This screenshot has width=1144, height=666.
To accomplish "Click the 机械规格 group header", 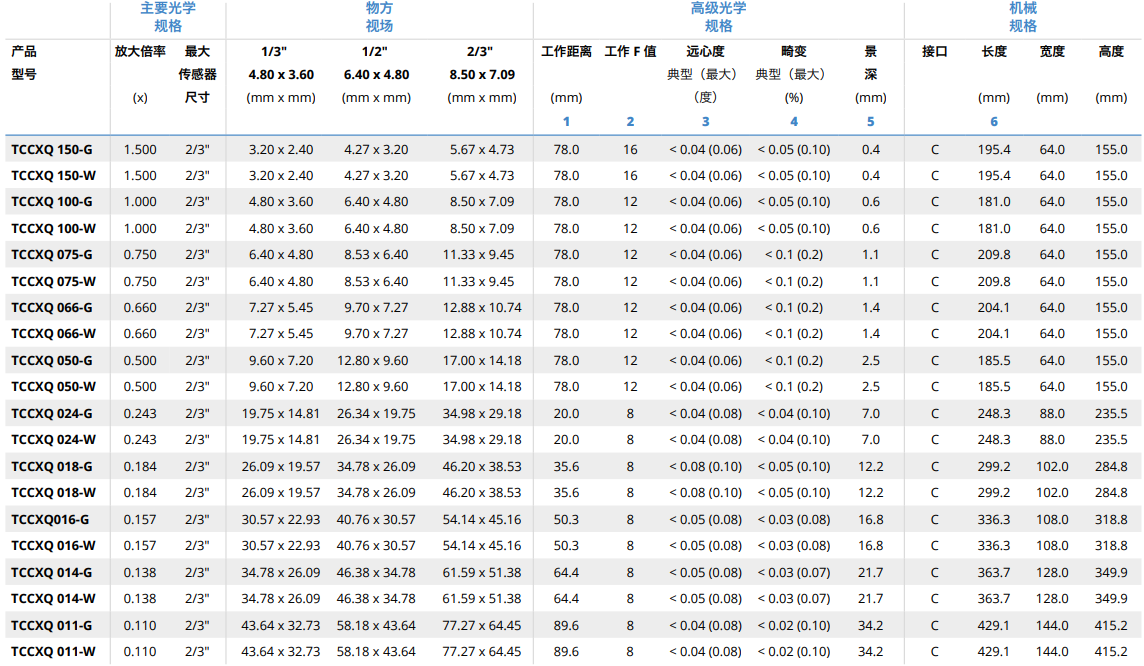I will [x=1022, y=17].
